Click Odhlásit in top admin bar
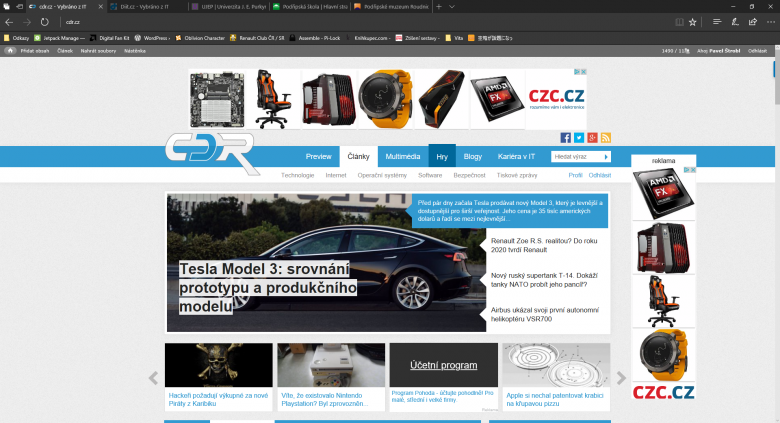Image resolution: width=780 pixels, height=423 pixels. [x=758, y=51]
